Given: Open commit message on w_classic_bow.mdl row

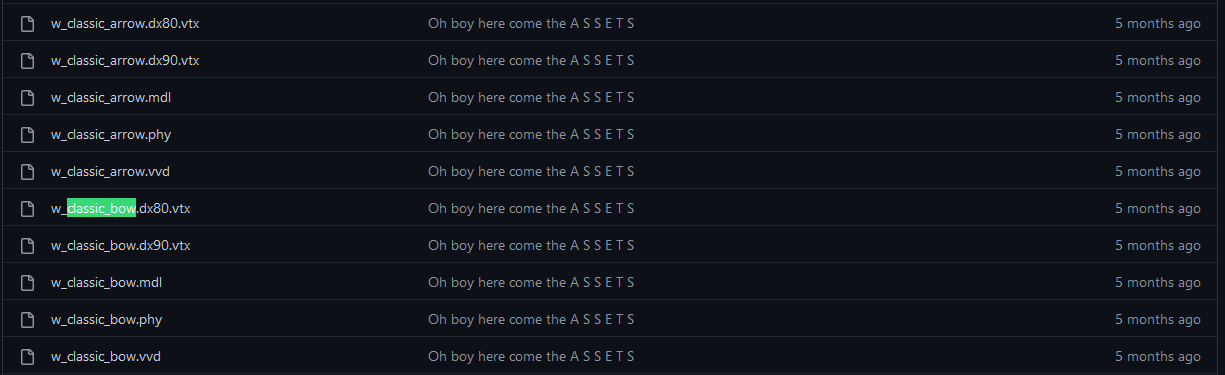Looking at the screenshot, I should coord(531,282).
